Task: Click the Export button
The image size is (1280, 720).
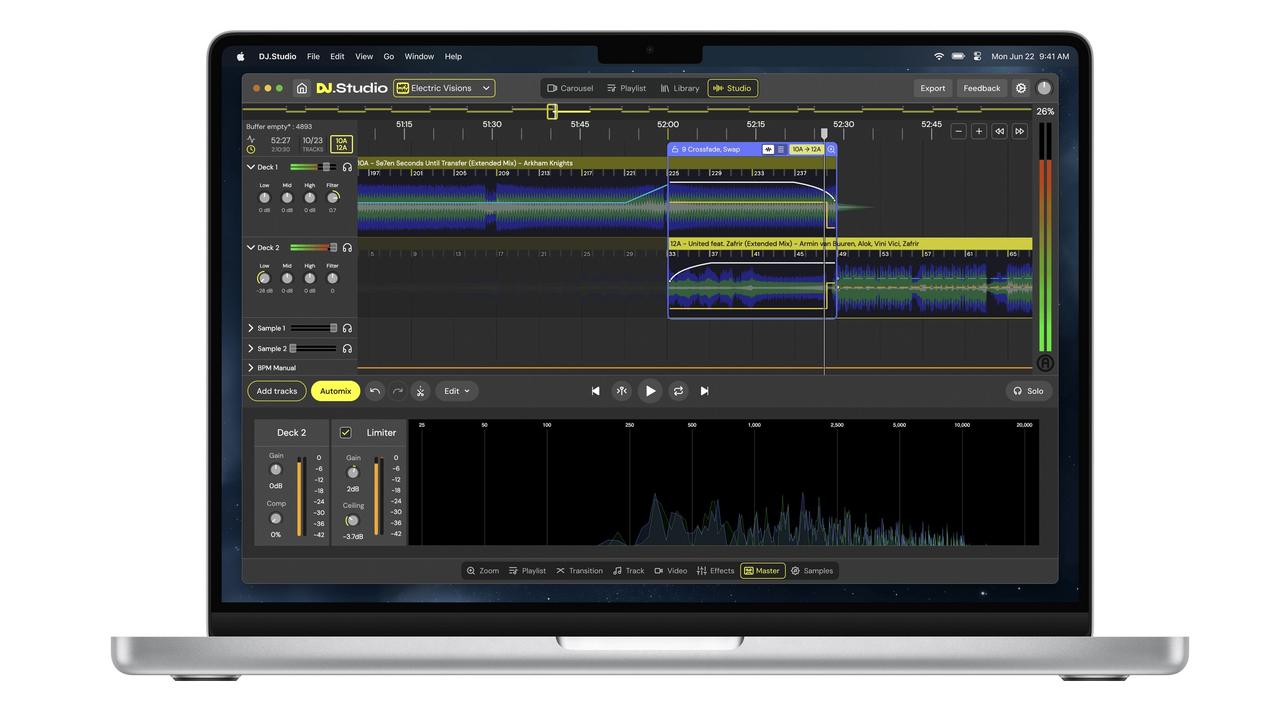Action: [x=933, y=88]
